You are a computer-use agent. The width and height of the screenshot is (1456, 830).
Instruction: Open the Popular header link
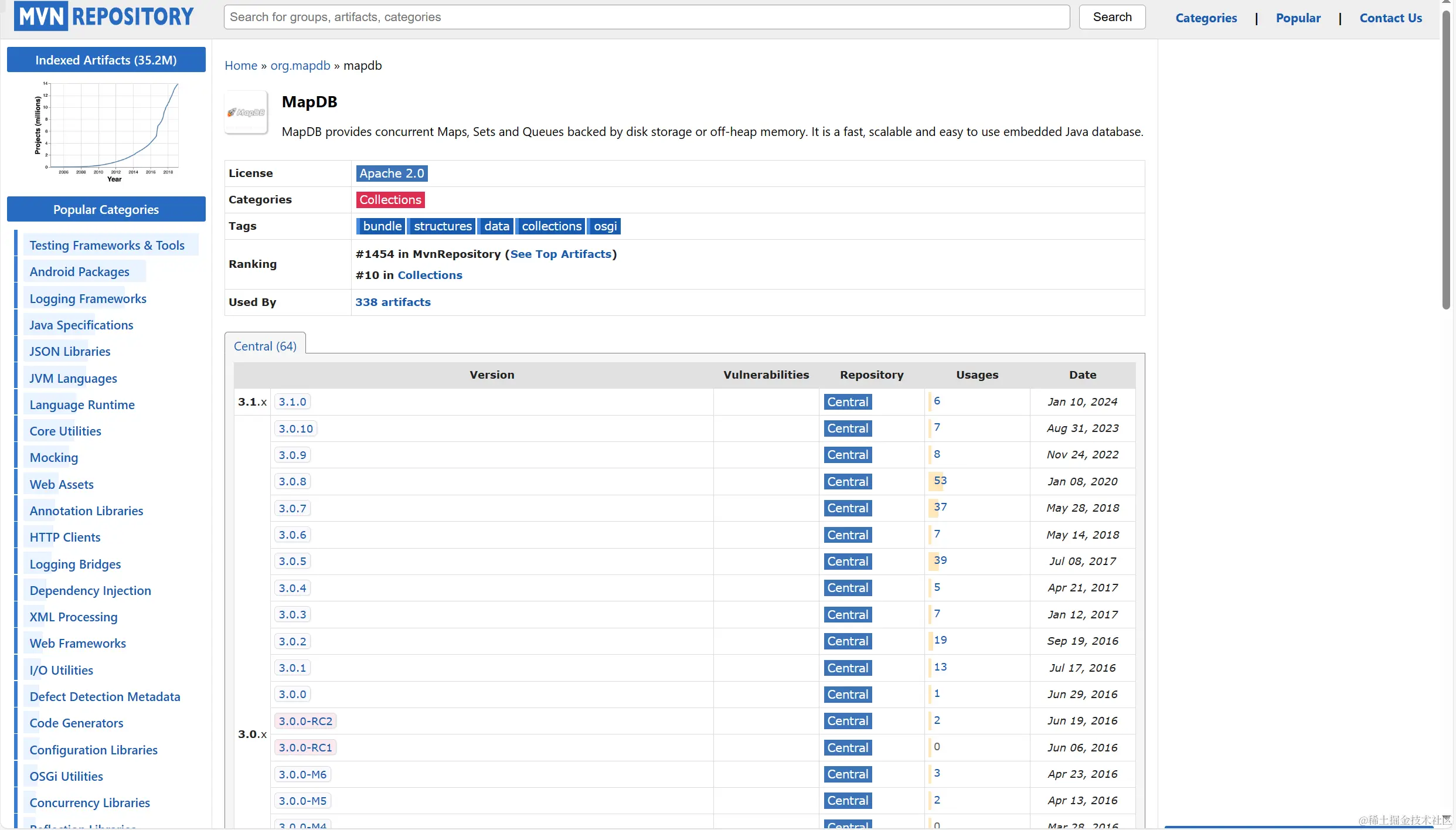[x=1298, y=18]
